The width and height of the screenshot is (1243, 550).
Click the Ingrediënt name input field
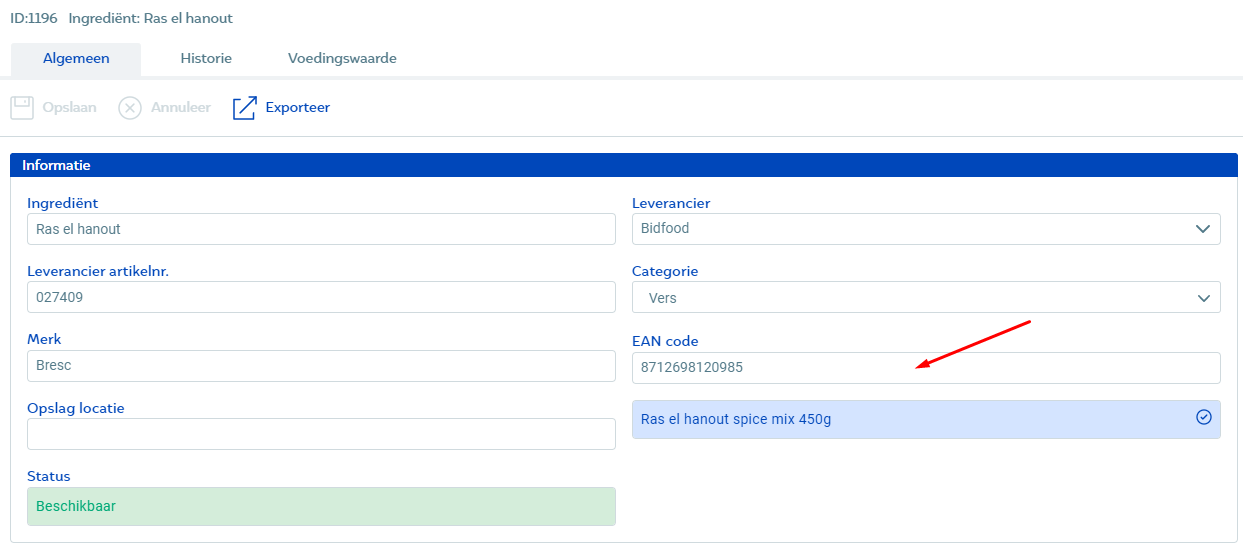321,229
